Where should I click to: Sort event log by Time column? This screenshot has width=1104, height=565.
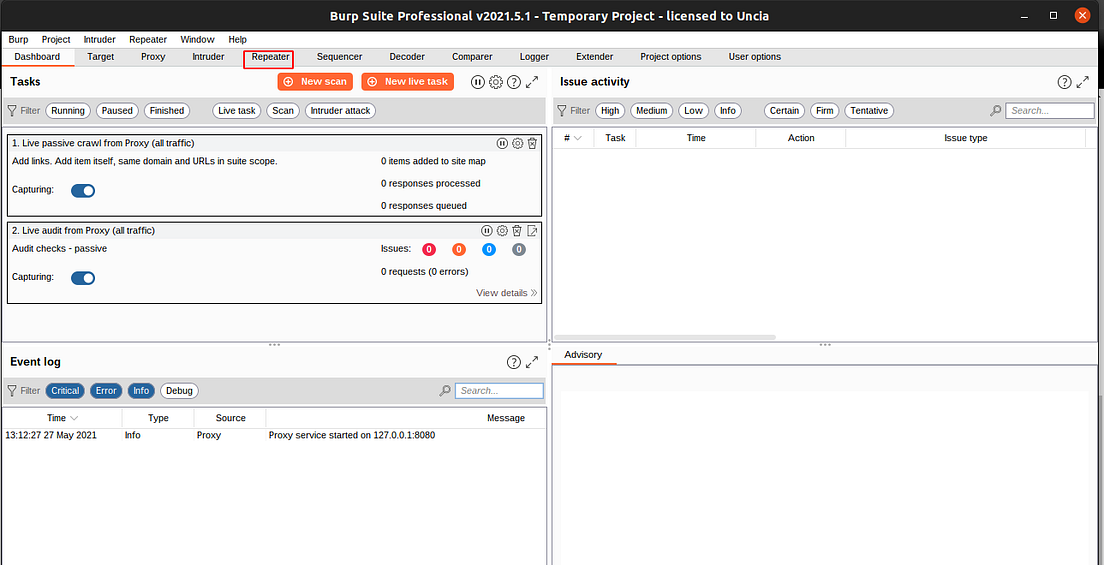(62, 418)
